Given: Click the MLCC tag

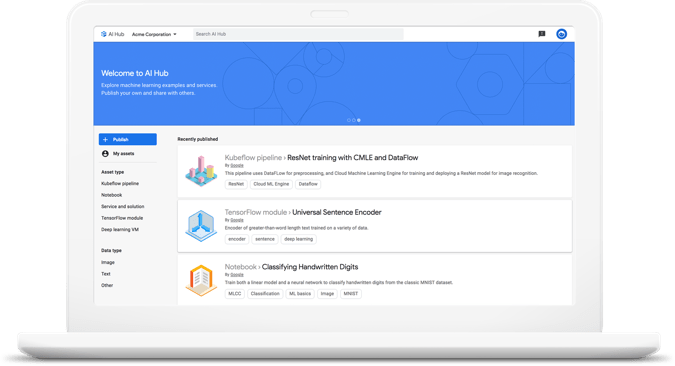Looking at the screenshot, I should [235, 294].
